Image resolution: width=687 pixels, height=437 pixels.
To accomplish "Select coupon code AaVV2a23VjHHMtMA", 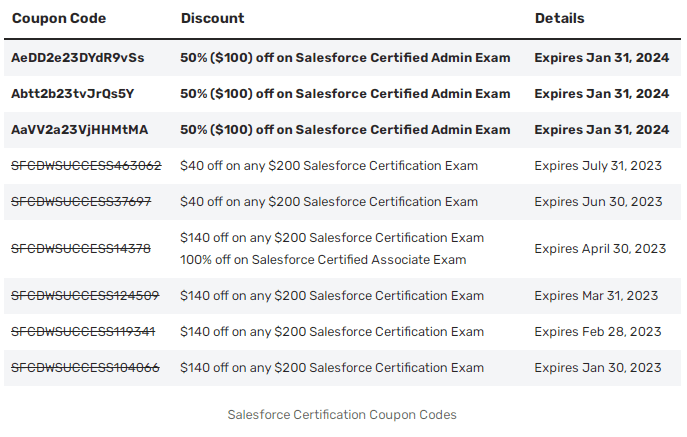I will point(78,130).
